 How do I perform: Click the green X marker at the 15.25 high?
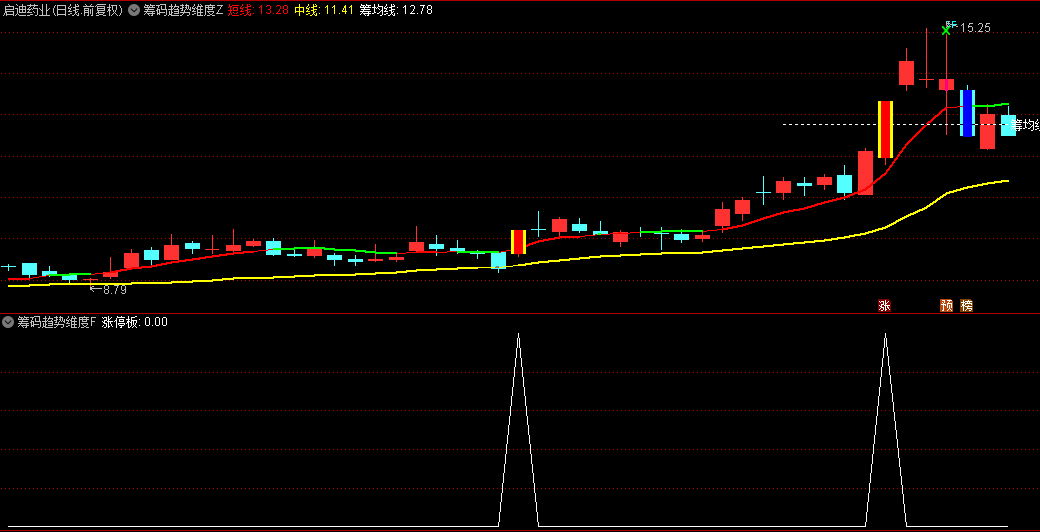pyautogui.click(x=946, y=29)
